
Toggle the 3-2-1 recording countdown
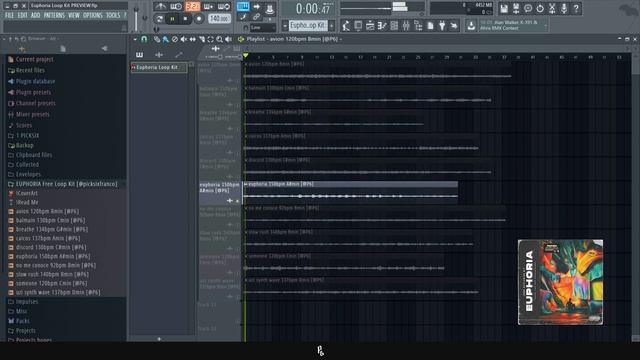pos(192,7)
